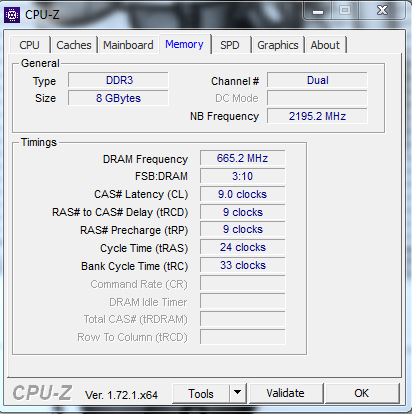Click the CPU-Z app icon in title bar
Screen dimensions: 412x414
point(12,15)
